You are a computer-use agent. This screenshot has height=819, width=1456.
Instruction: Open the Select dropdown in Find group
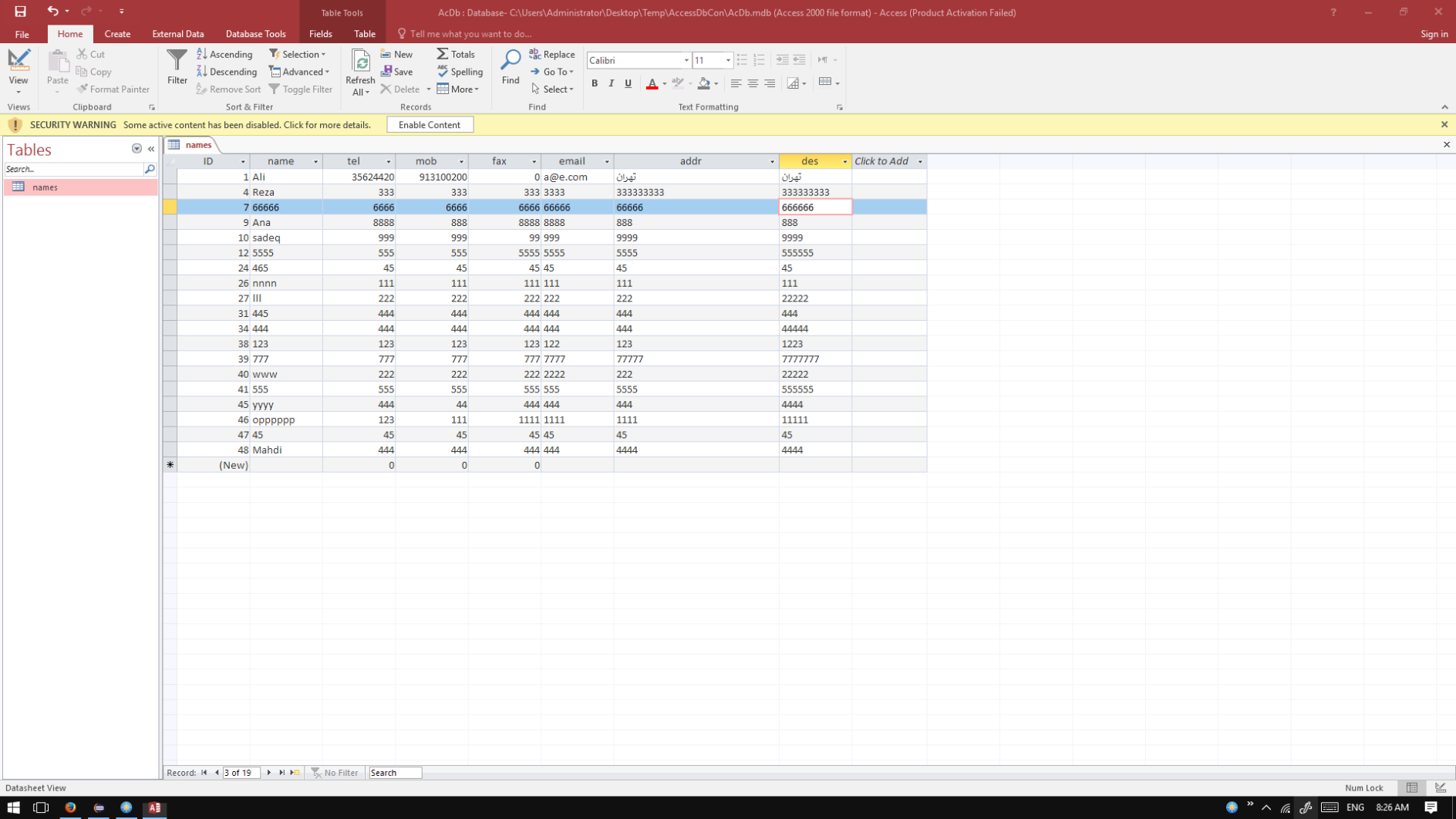coord(552,89)
